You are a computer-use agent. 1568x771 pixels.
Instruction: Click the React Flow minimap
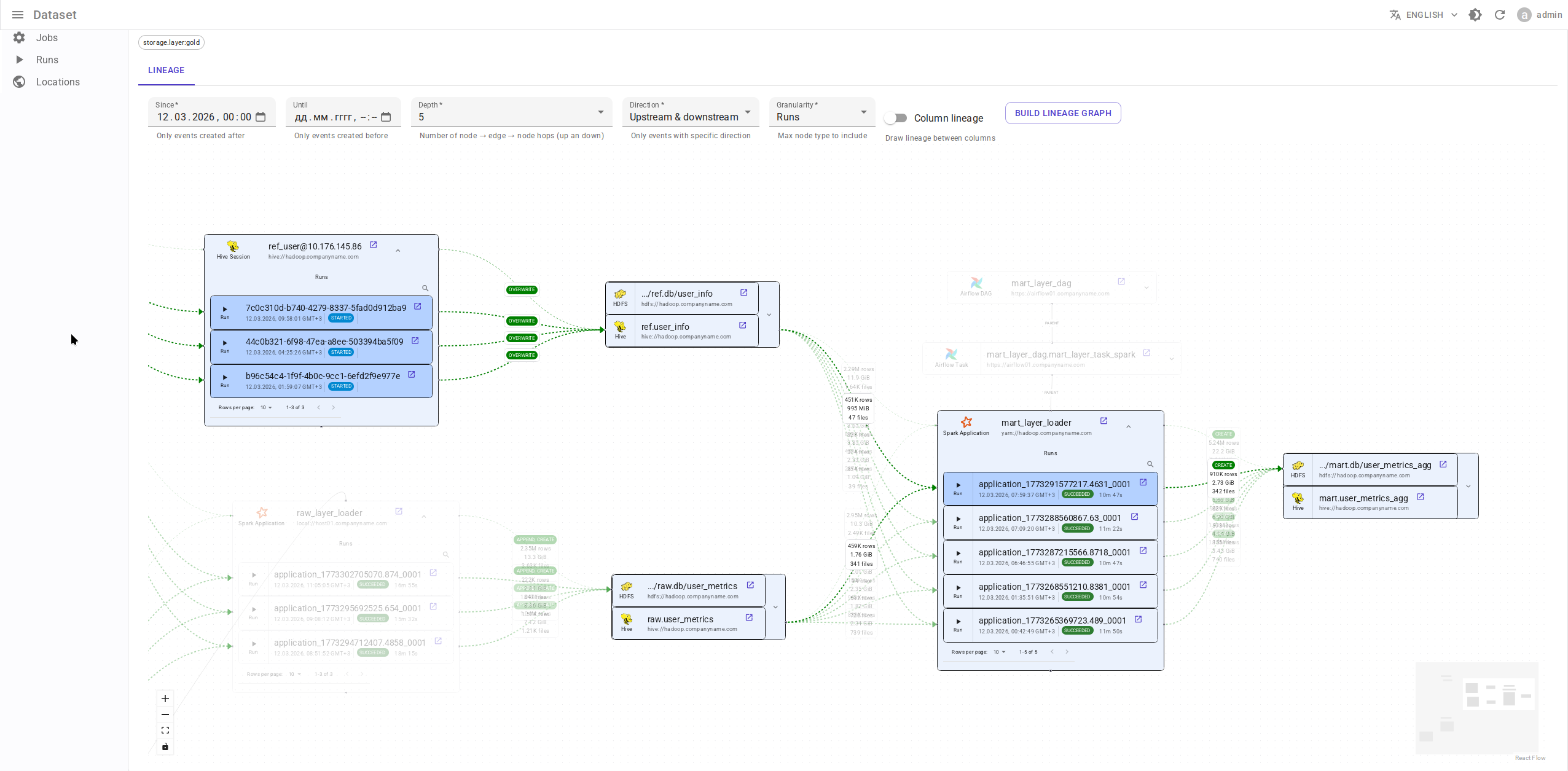click(1477, 708)
